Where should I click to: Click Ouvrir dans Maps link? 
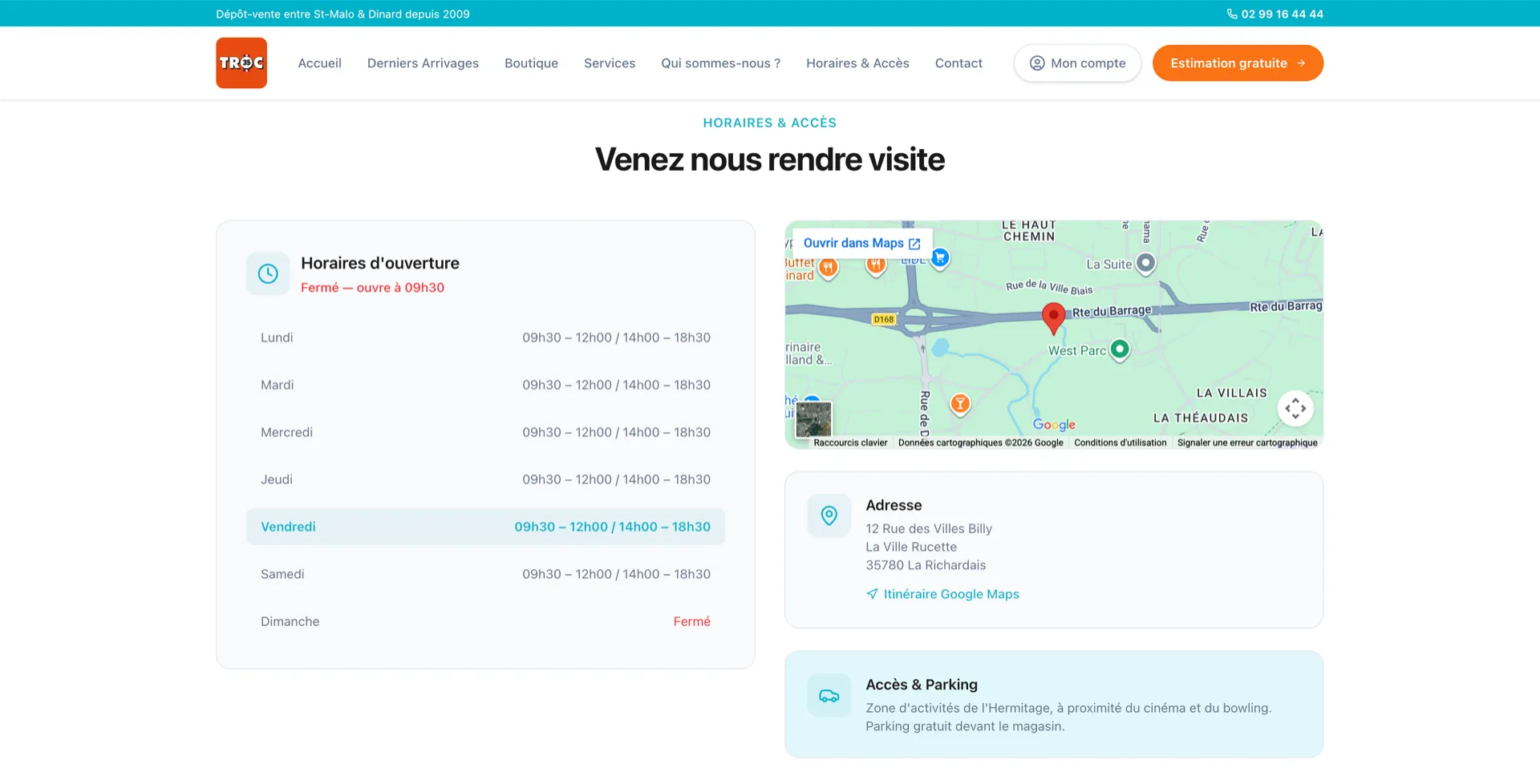coord(861,243)
